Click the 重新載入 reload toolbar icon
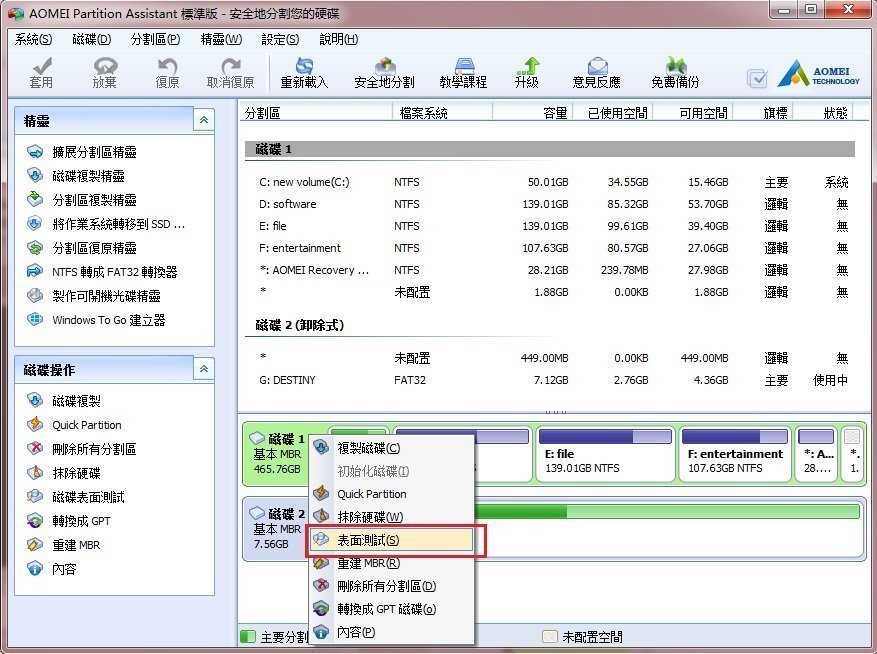 (304, 73)
